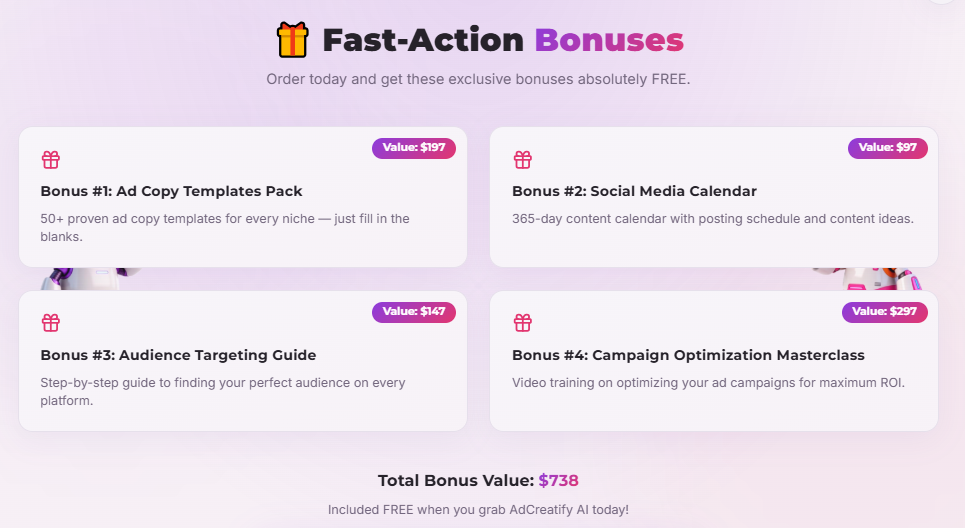Image resolution: width=965 pixels, height=528 pixels.
Task: Select the Social Media Calendar bonus title
Action: (634, 191)
